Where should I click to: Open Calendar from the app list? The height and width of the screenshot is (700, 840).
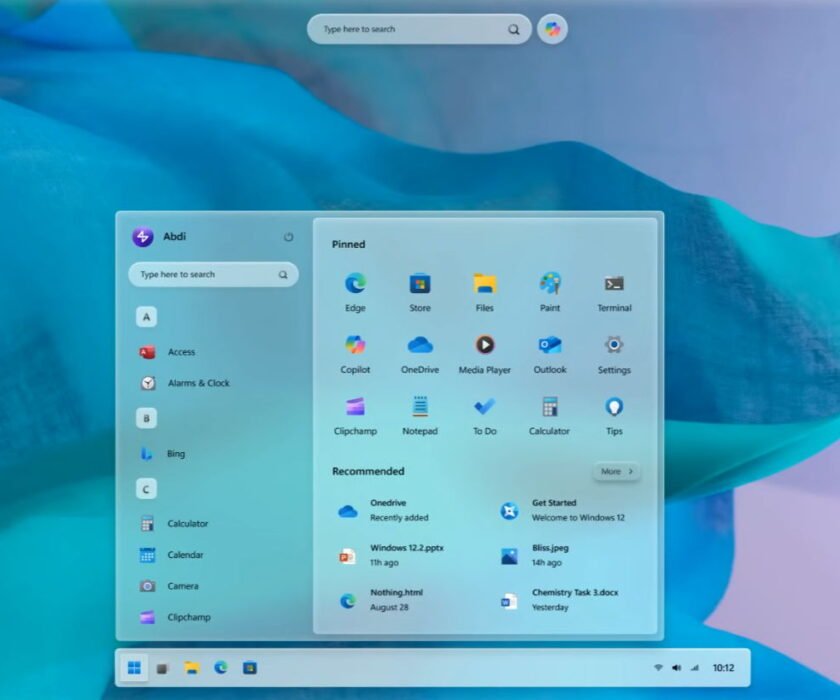click(x=171, y=555)
